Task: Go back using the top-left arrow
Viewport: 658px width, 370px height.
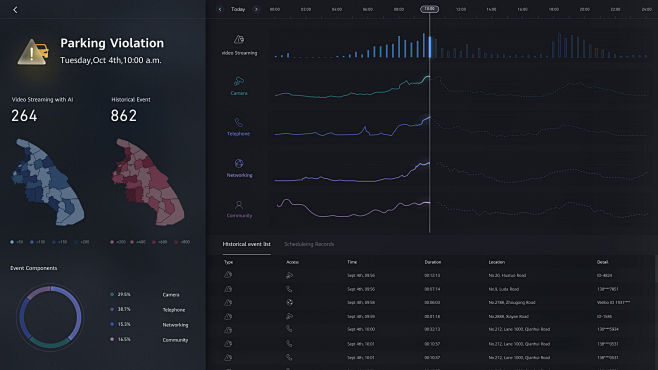Action: (16, 10)
